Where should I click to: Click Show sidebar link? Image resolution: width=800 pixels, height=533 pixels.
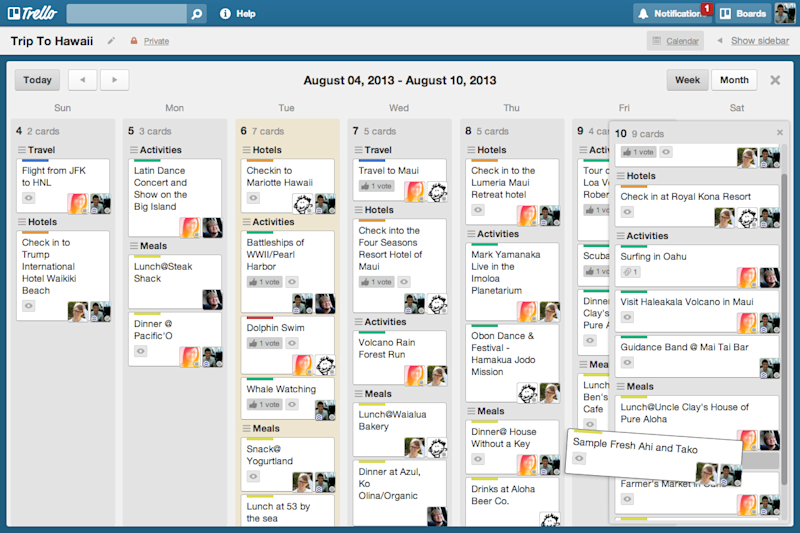tap(760, 41)
